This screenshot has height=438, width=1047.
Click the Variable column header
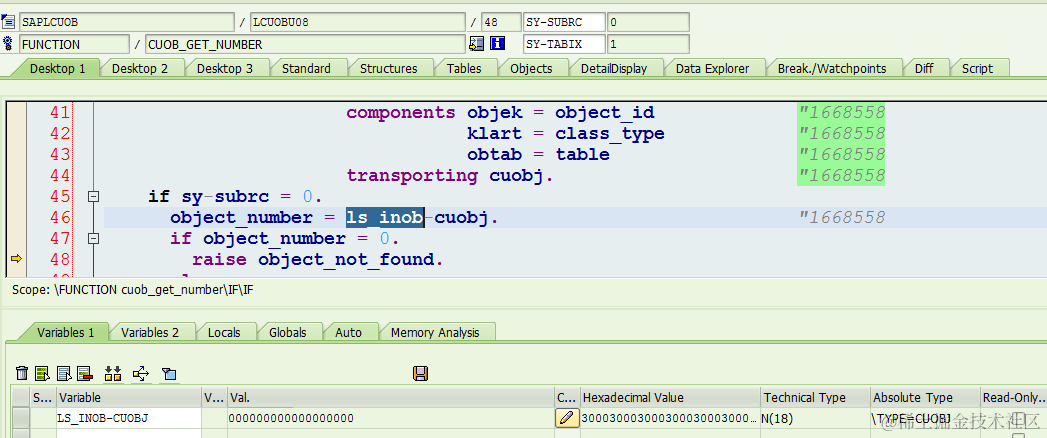point(129,397)
